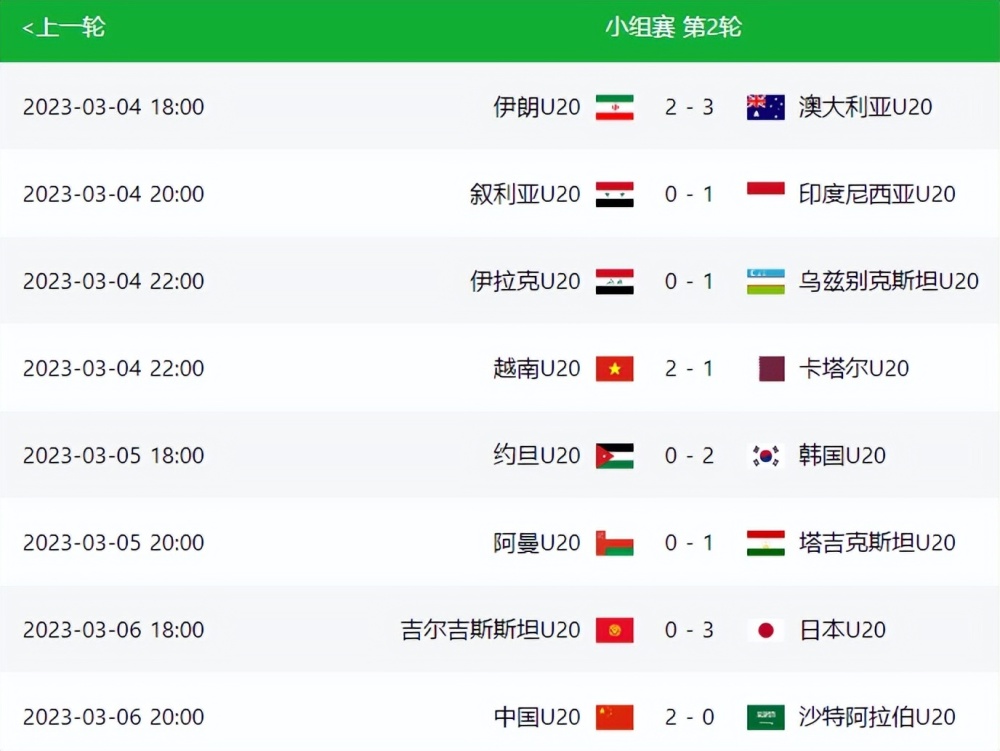Click the China U20 flag icon
The height and width of the screenshot is (751, 1000).
coord(614,717)
